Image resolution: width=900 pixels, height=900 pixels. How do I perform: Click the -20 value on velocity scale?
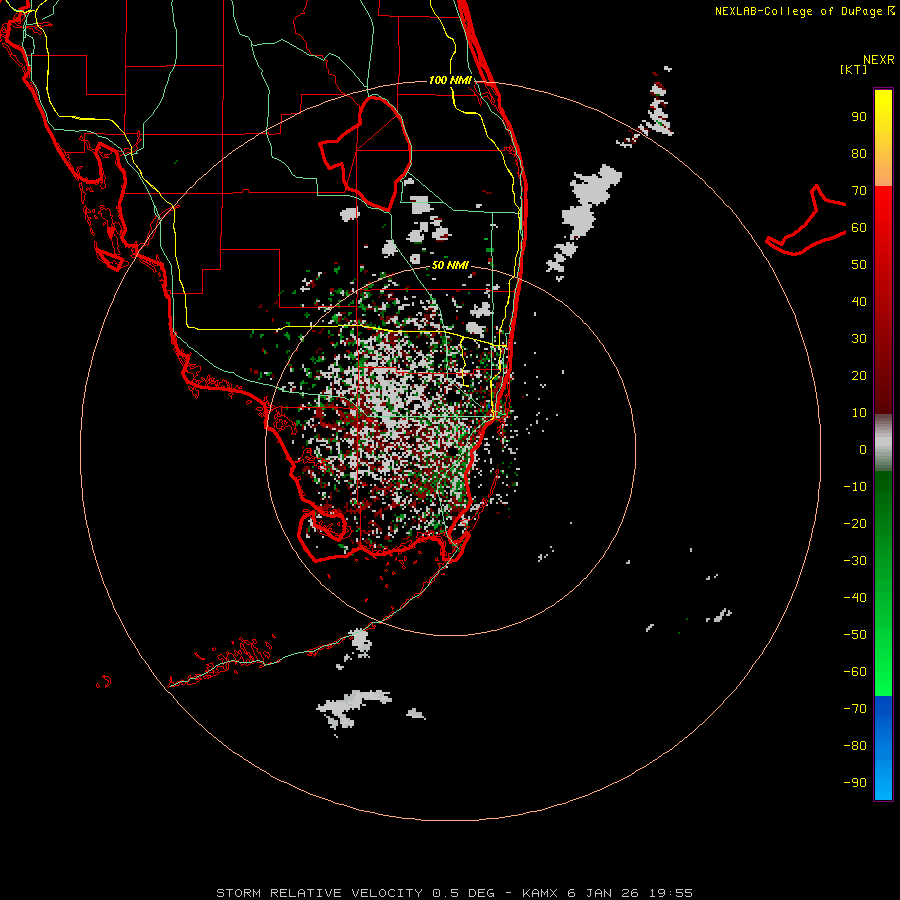[x=855, y=524]
